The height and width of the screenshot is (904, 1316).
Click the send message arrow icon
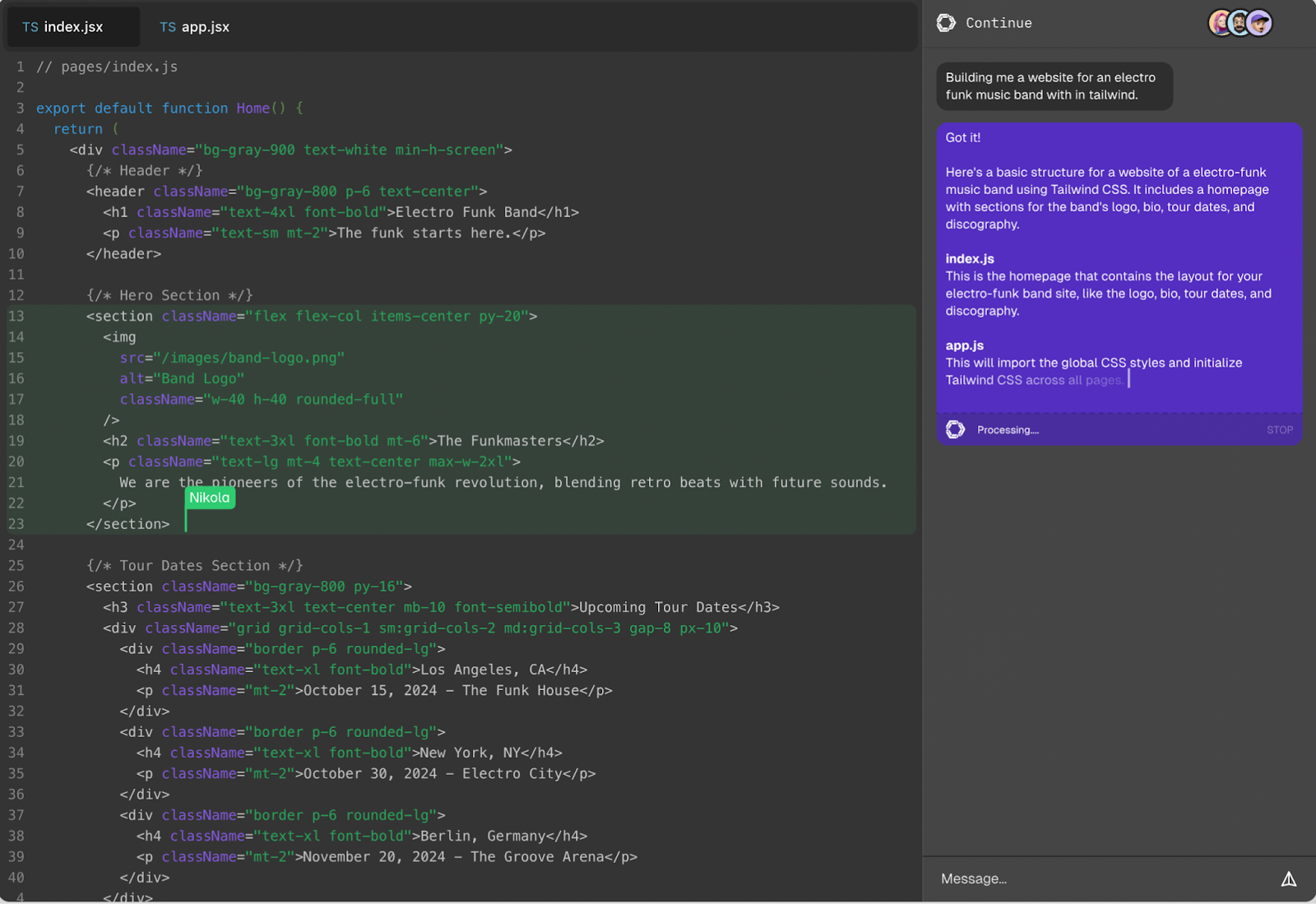click(x=1289, y=879)
